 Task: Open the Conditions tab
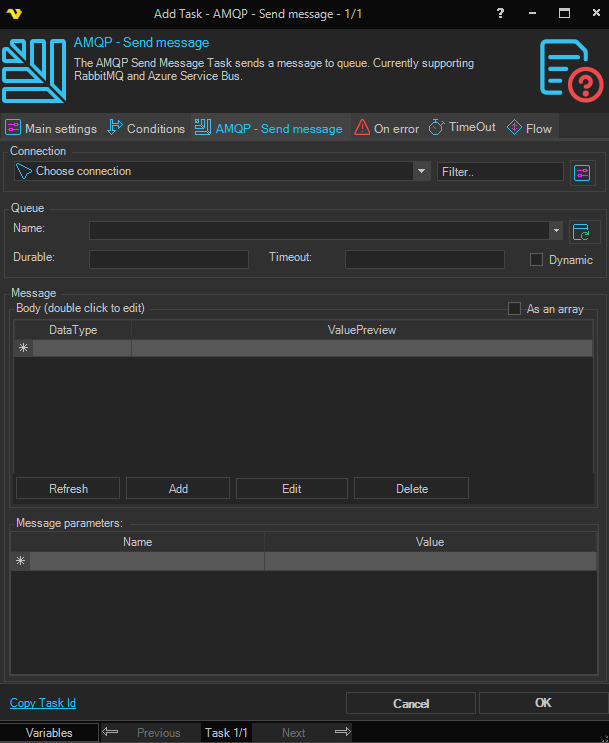point(146,128)
